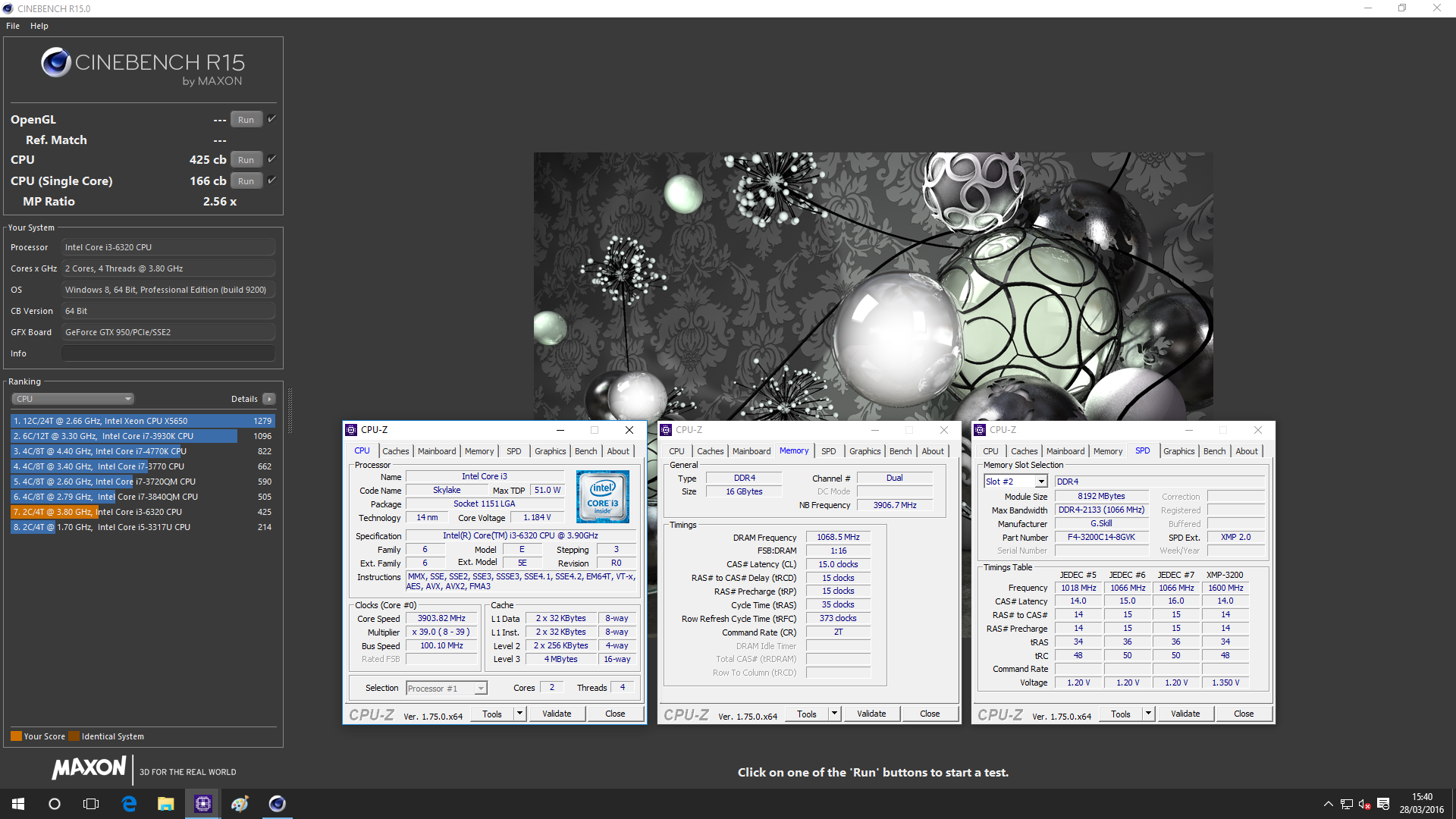The height and width of the screenshot is (819, 1456).
Task: Open Mainboard tab in first CPU-Z window
Action: (437, 451)
